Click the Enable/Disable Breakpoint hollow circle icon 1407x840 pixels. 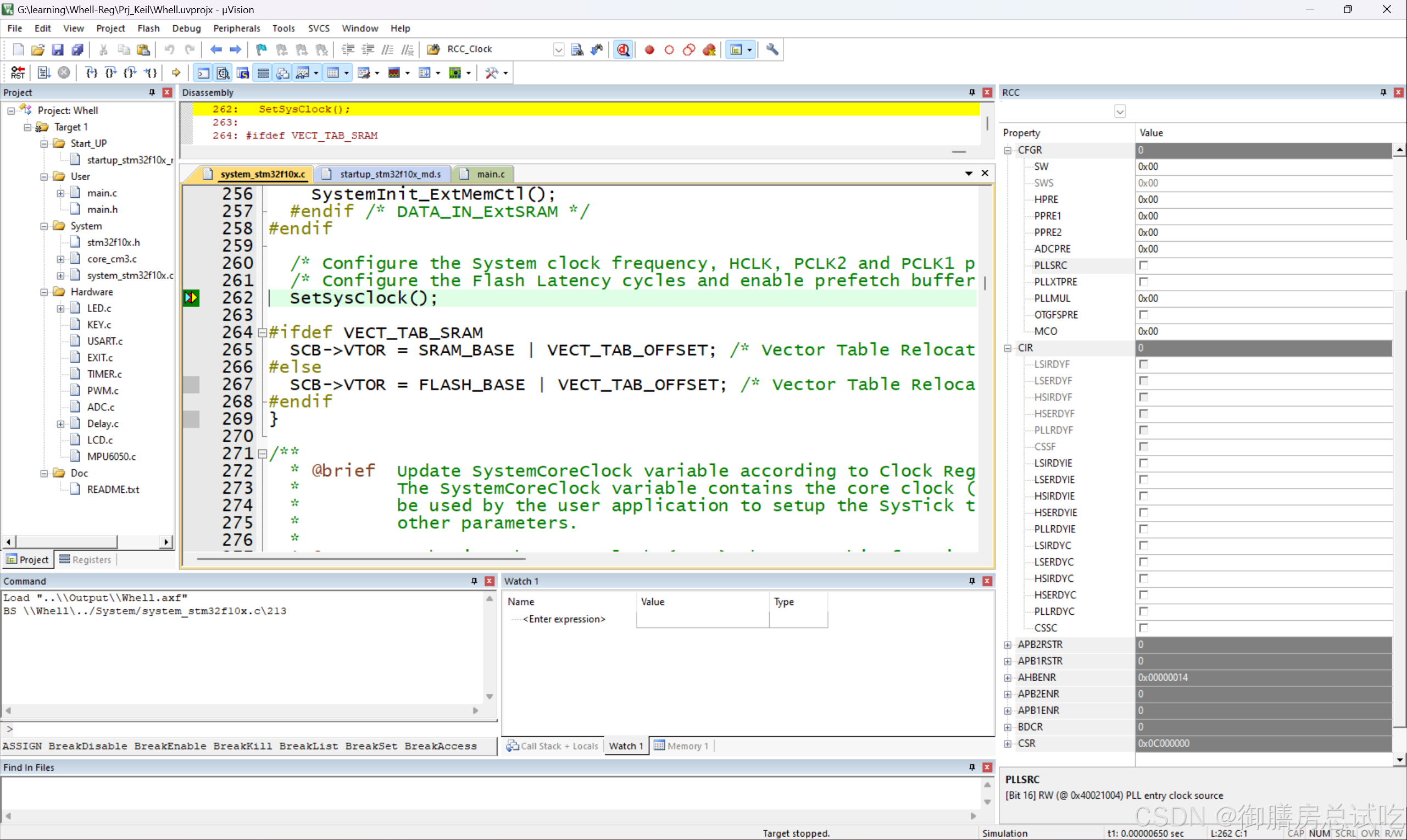(x=669, y=50)
